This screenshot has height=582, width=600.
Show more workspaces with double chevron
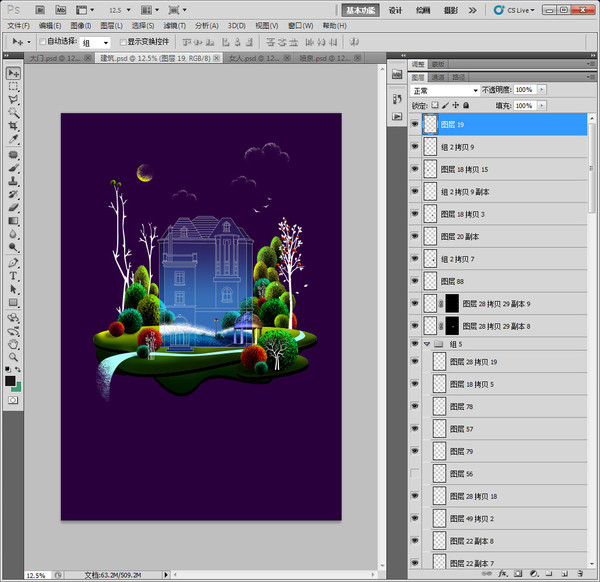pos(473,10)
